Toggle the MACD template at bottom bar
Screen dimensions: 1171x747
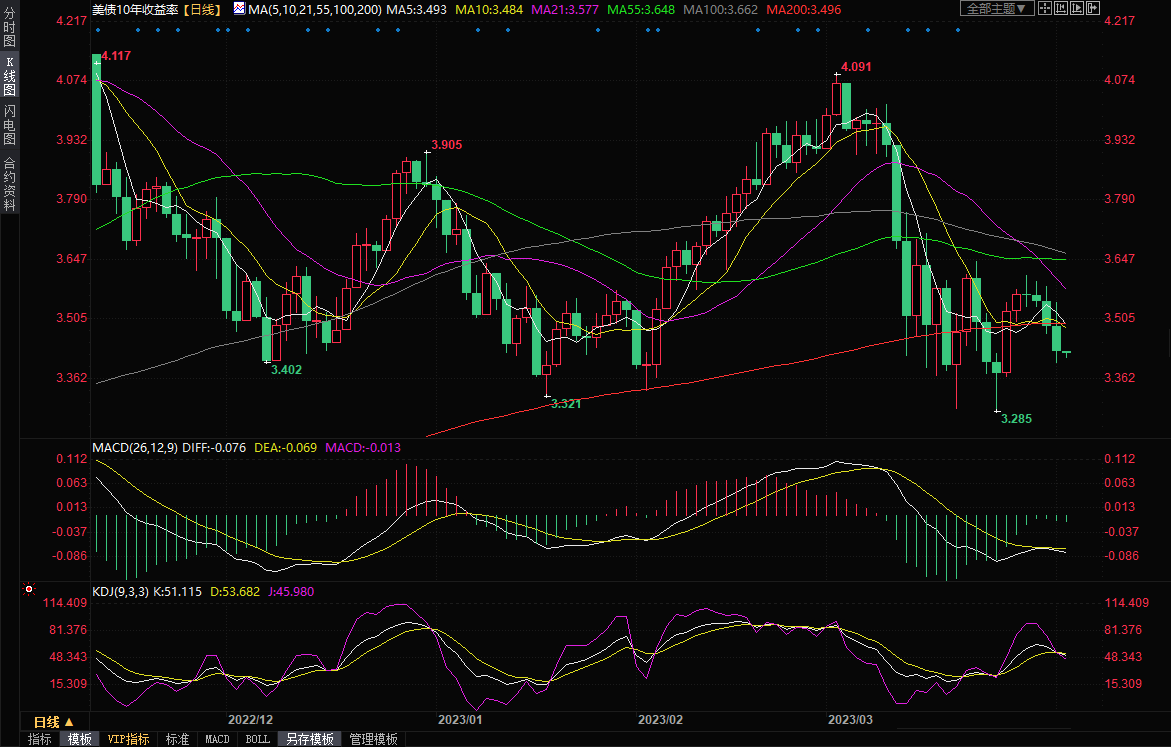point(216,739)
